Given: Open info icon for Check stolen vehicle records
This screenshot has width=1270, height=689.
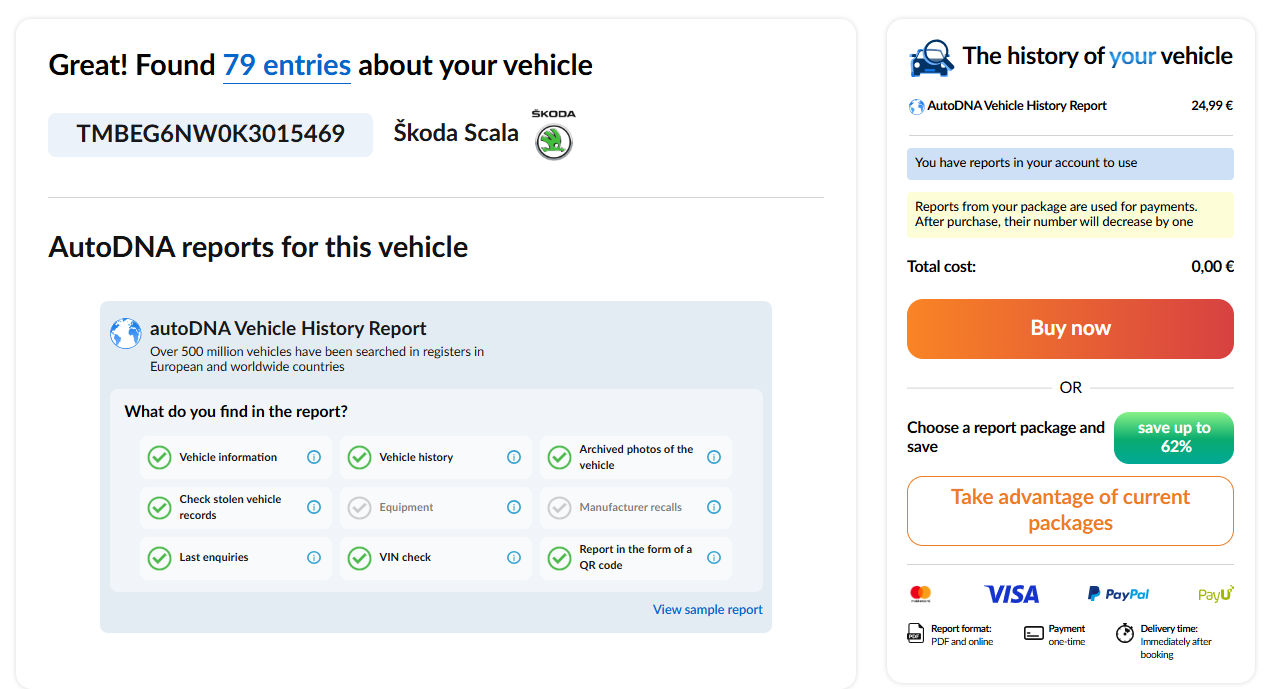Looking at the screenshot, I should [314, 507].
